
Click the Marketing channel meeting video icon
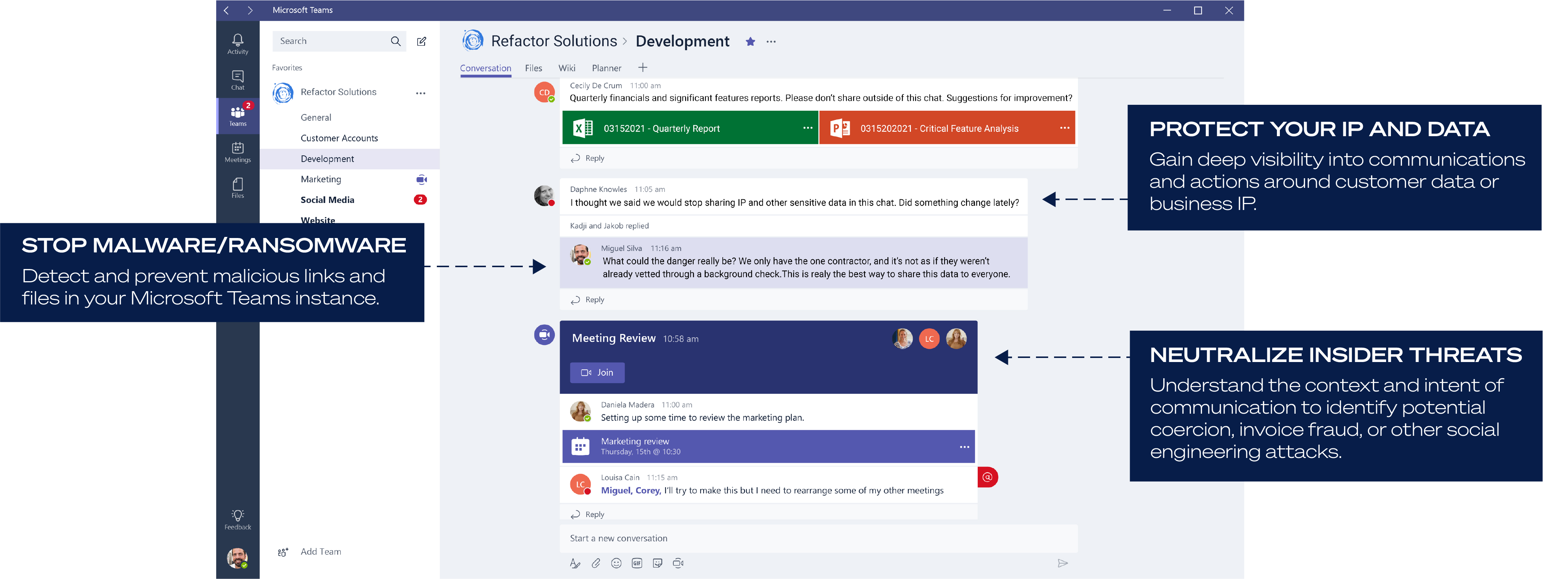pyautogui.click(x=421, y=180)
